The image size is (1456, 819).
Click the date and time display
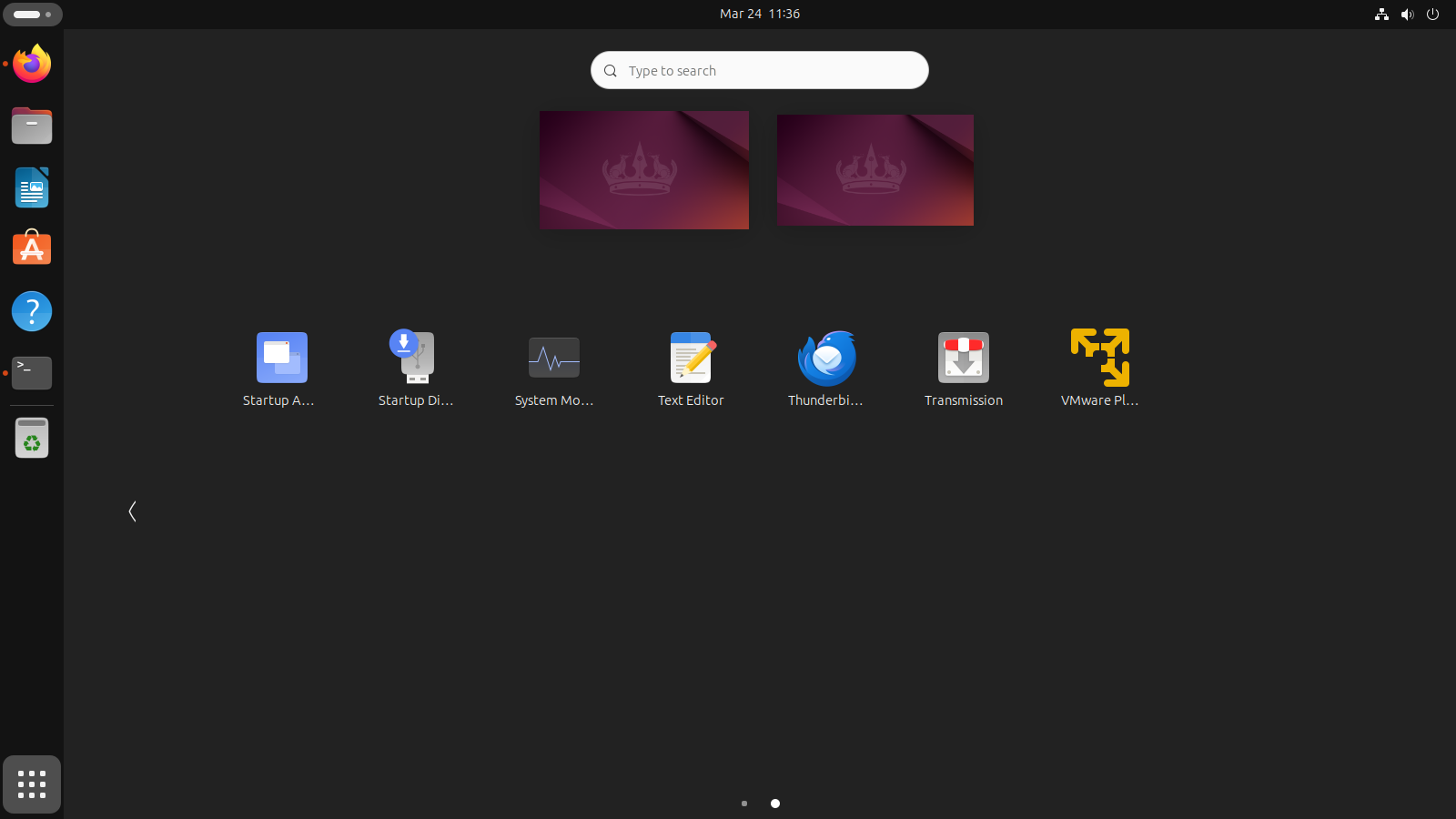pyautogui.click(x=760, y=14)
